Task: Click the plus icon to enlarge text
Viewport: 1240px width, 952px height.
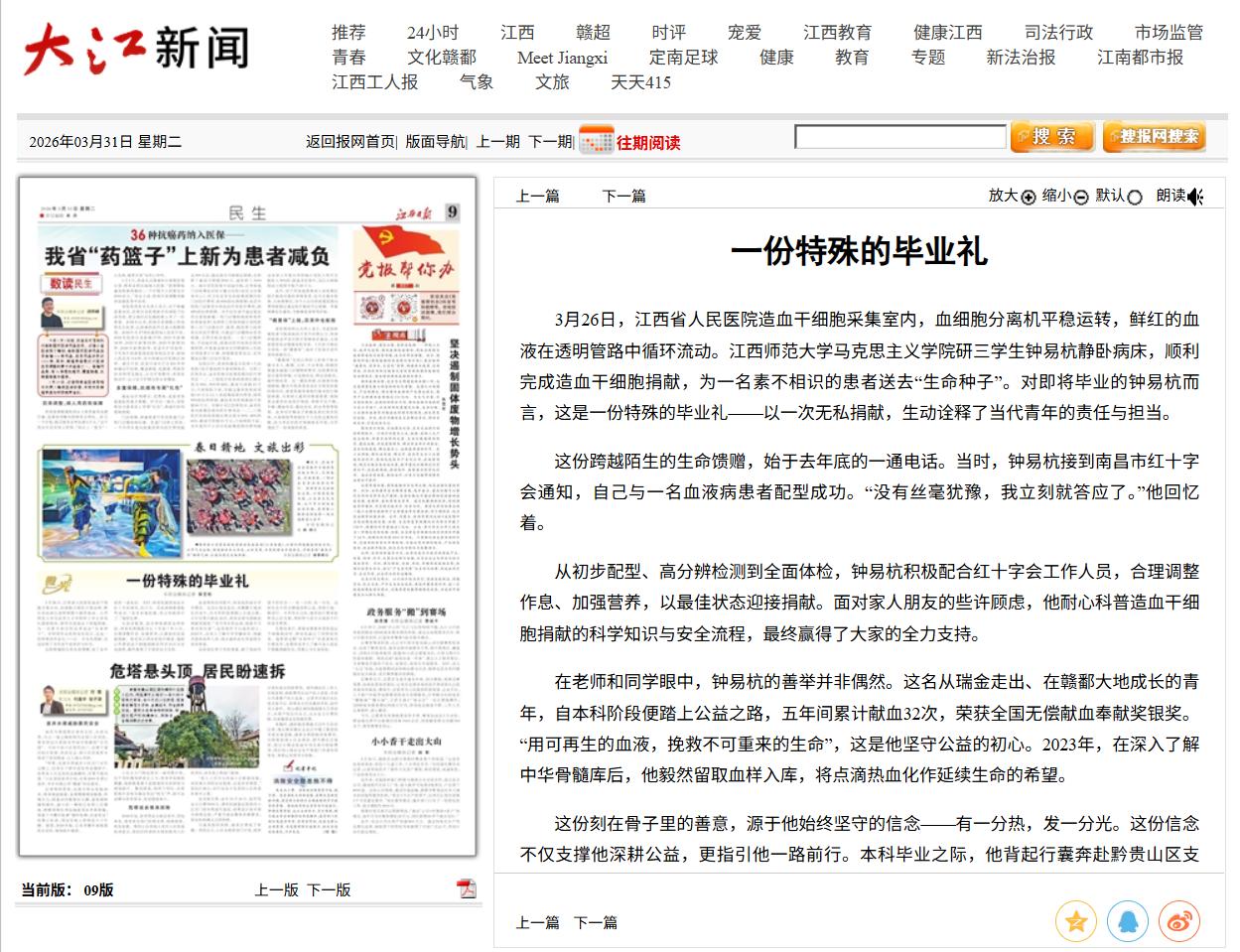Action: point(1029,197)
